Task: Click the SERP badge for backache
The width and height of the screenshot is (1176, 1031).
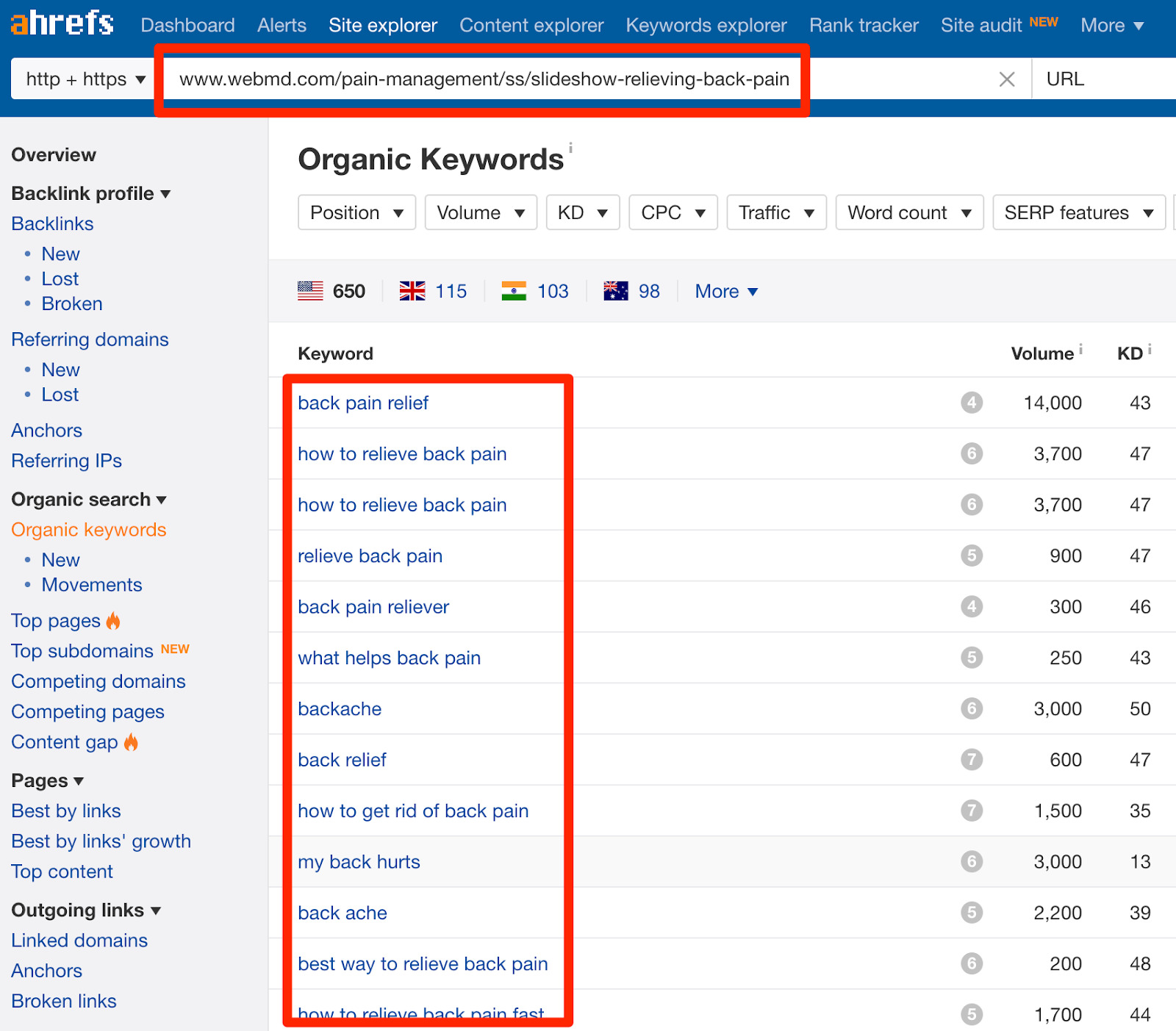Action: (x=972, y=708)
